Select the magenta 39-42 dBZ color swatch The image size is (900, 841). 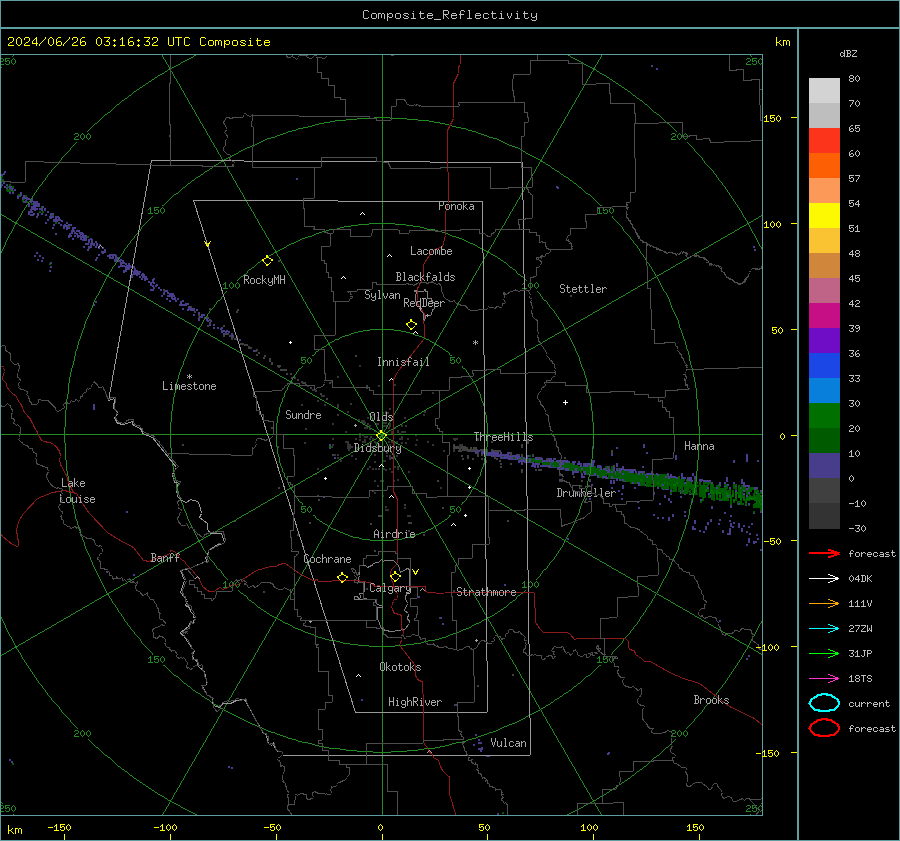point(824,316)
